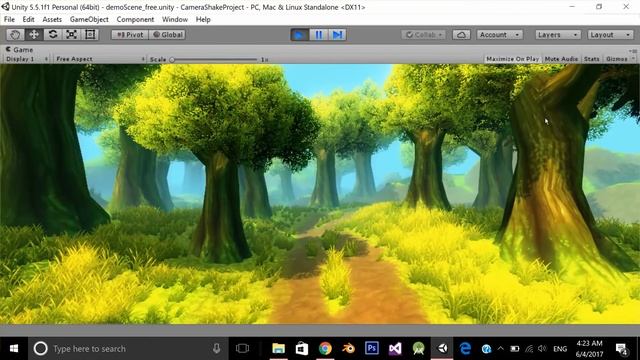
Task: Open the File menu
Action: click(x=9, y=19)
